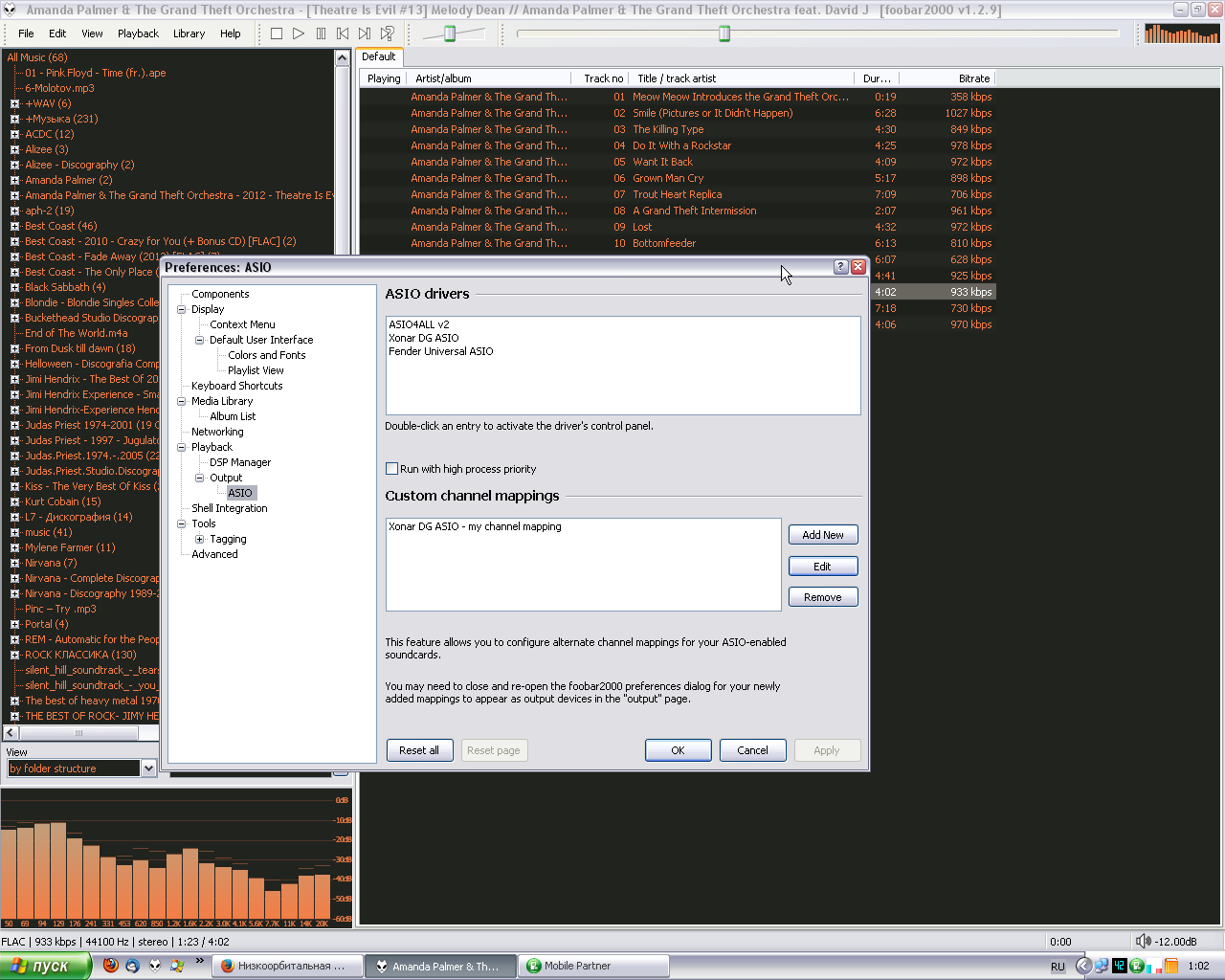Viewport: 1225px width, 980px height.
Task: Open DSP Manager preferences page
Action: [x=240, y=462]
